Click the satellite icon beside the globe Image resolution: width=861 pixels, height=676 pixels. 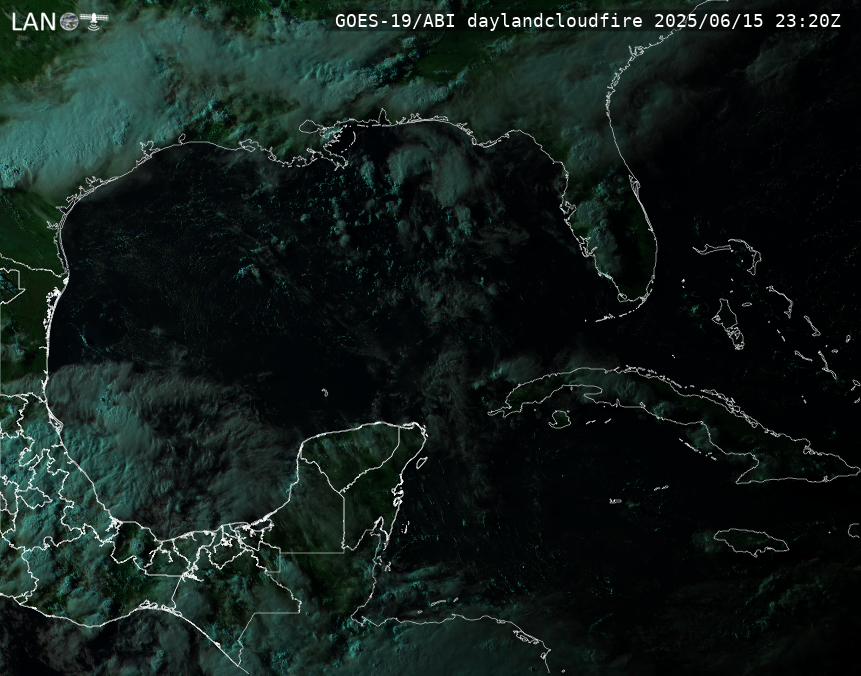94,20
